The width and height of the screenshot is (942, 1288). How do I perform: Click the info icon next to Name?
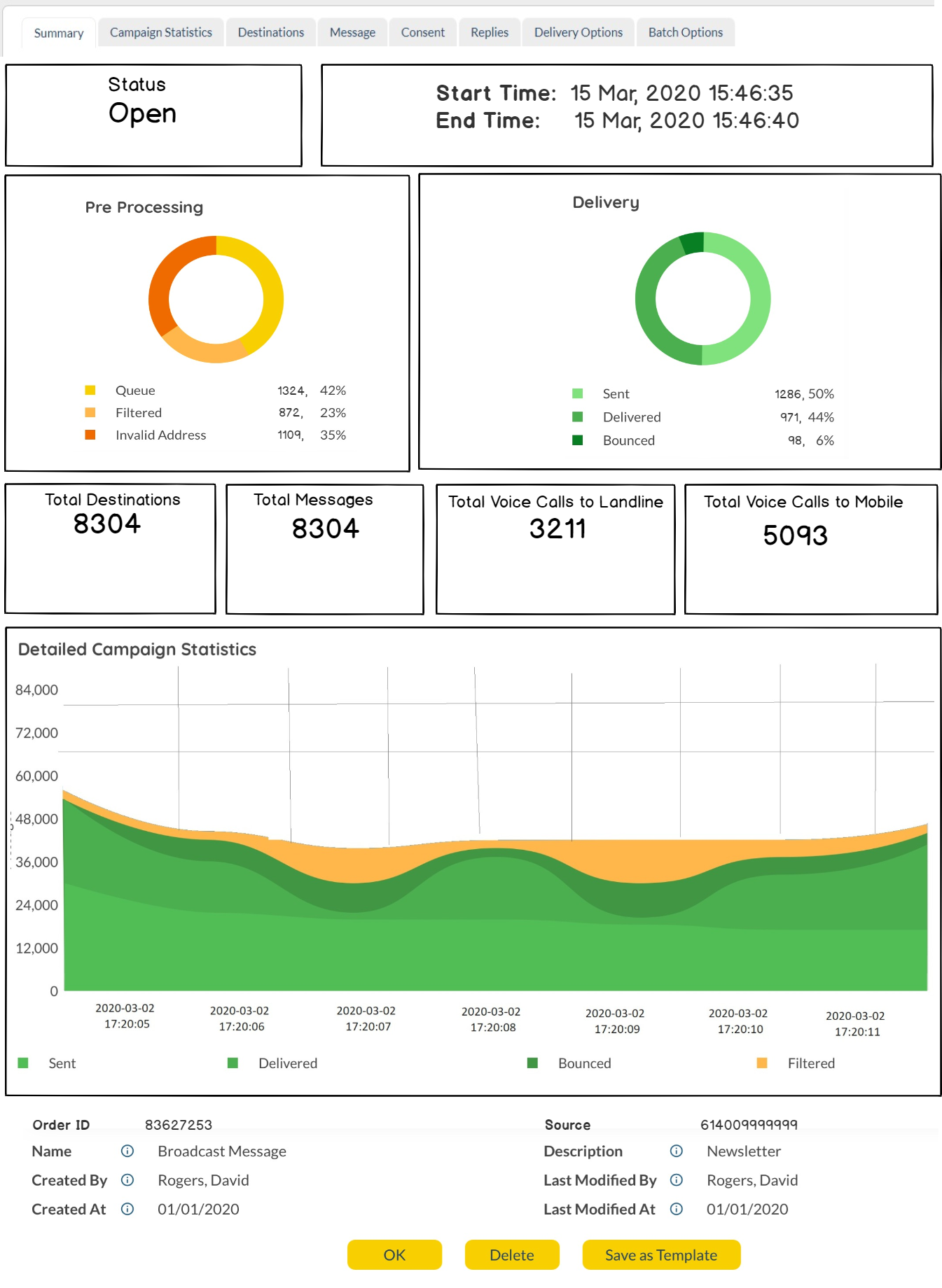tap(127, 1151)
